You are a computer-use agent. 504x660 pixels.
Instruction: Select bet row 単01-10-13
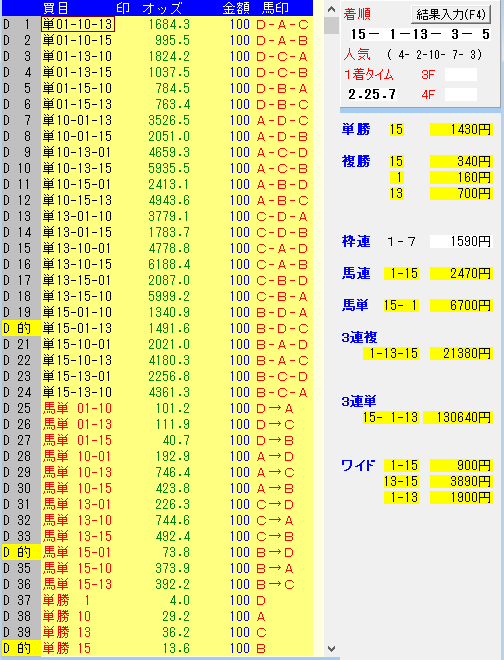coord(157,24)
